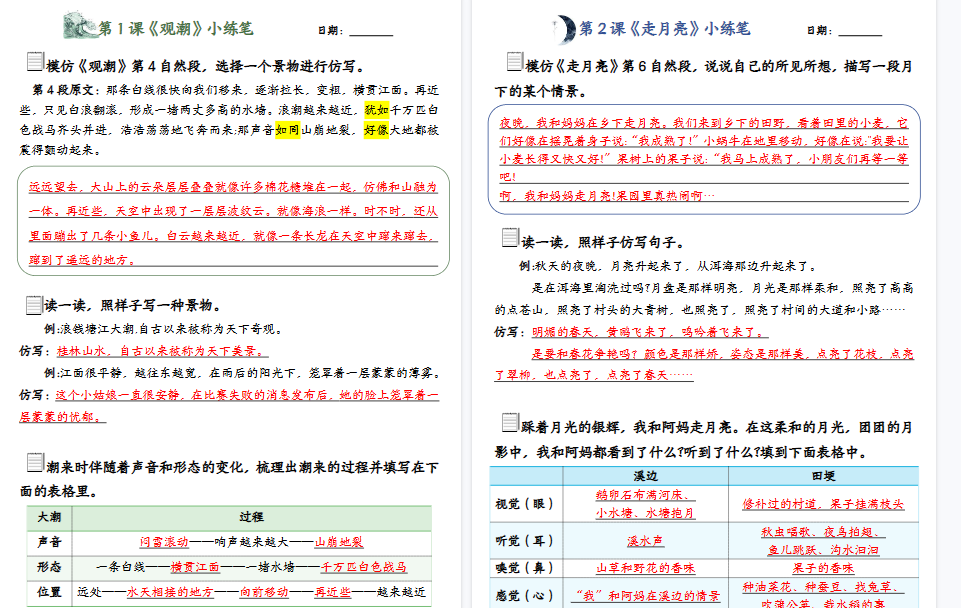Click the red answer 山崩地裂 in the 声音 row
961x608 pixels.
point(339,542)
